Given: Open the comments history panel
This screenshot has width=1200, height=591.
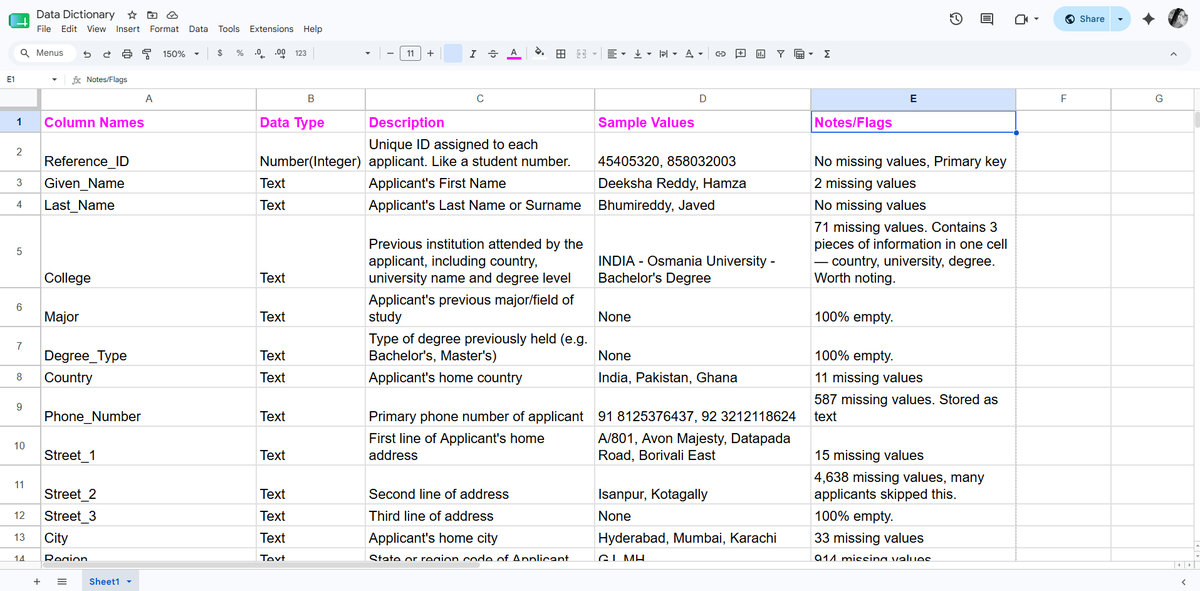Looking at the screenshot, I should tap(987, 19).
